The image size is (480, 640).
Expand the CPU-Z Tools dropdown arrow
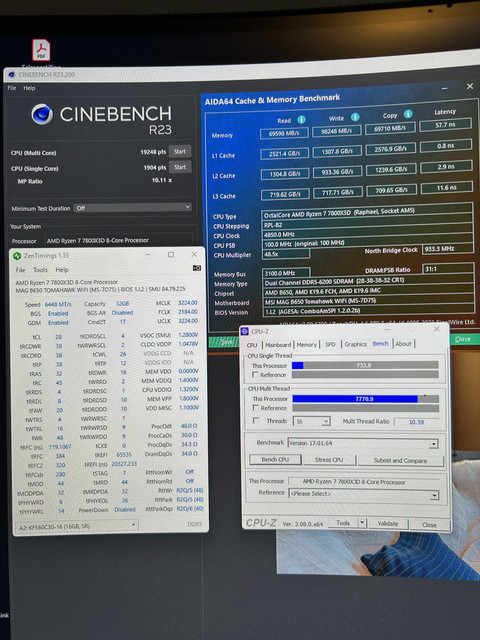(x=362, y=523)
